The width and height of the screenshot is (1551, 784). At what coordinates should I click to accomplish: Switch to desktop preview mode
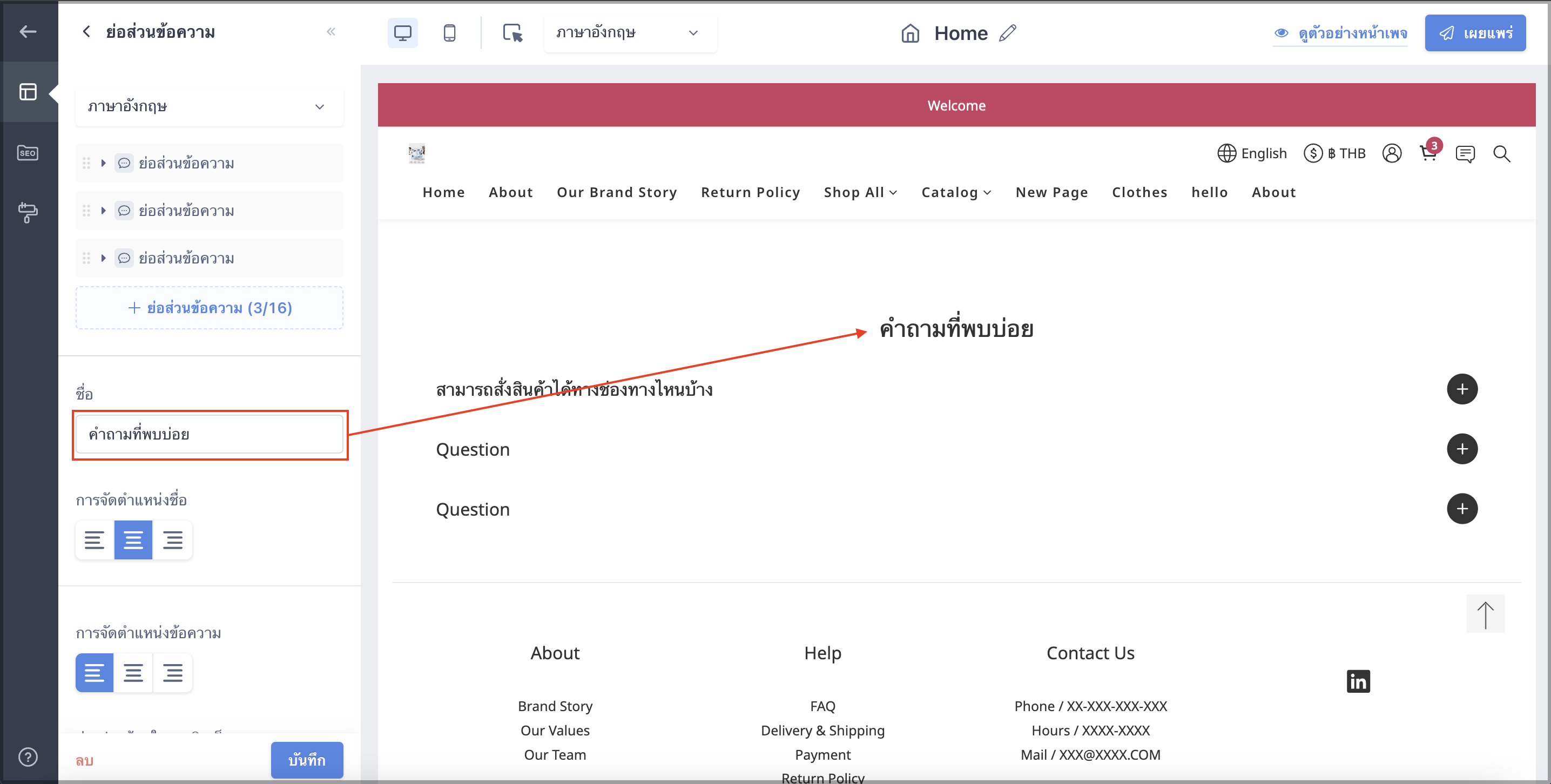pyautogui.click(x=402, y=32)
